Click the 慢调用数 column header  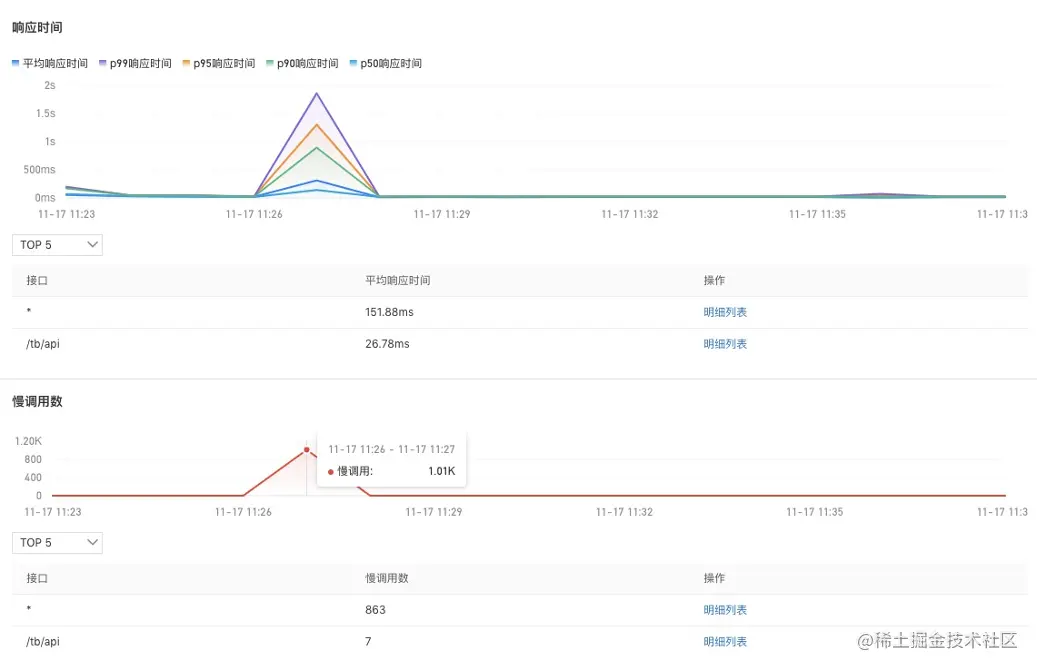[x=387, y=578]
